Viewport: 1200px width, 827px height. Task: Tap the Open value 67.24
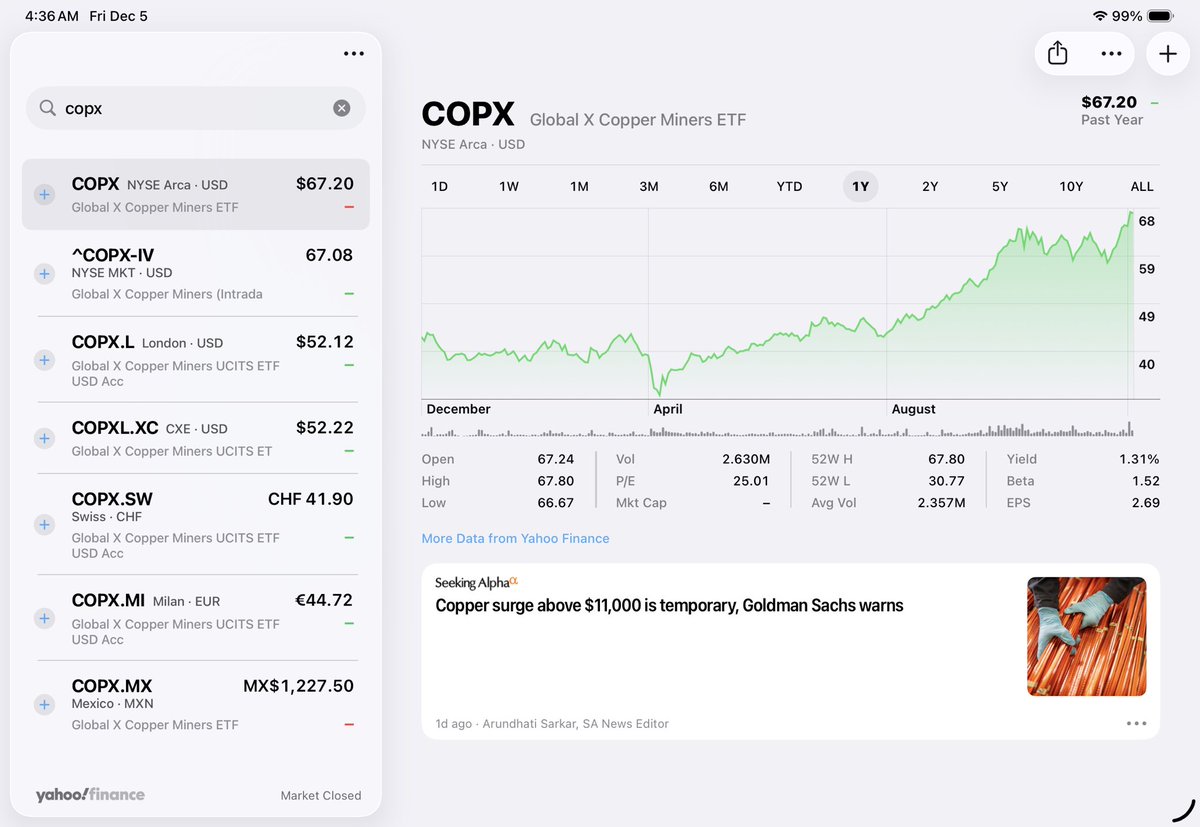(556, 459)
